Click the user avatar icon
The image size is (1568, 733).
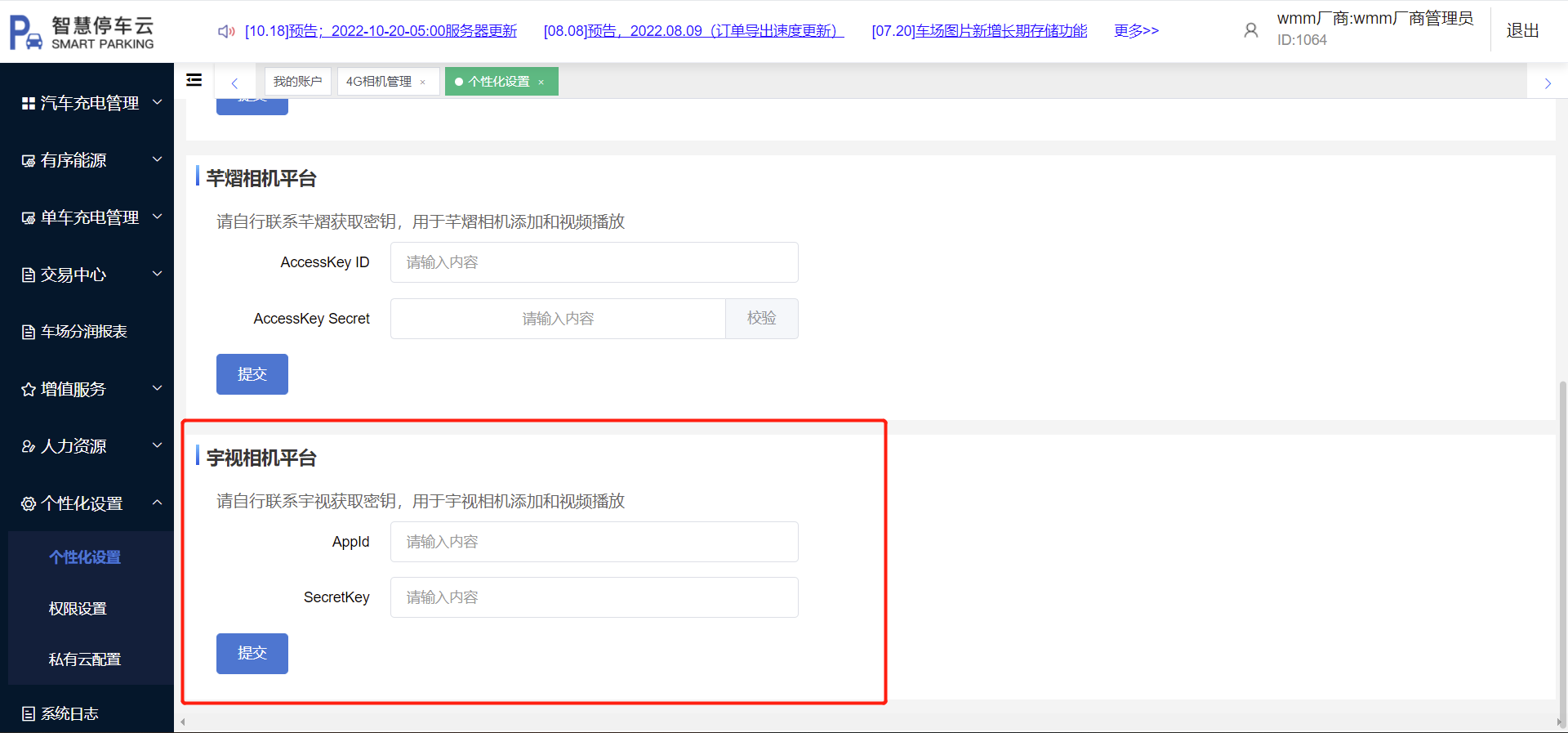[1250, 31]
